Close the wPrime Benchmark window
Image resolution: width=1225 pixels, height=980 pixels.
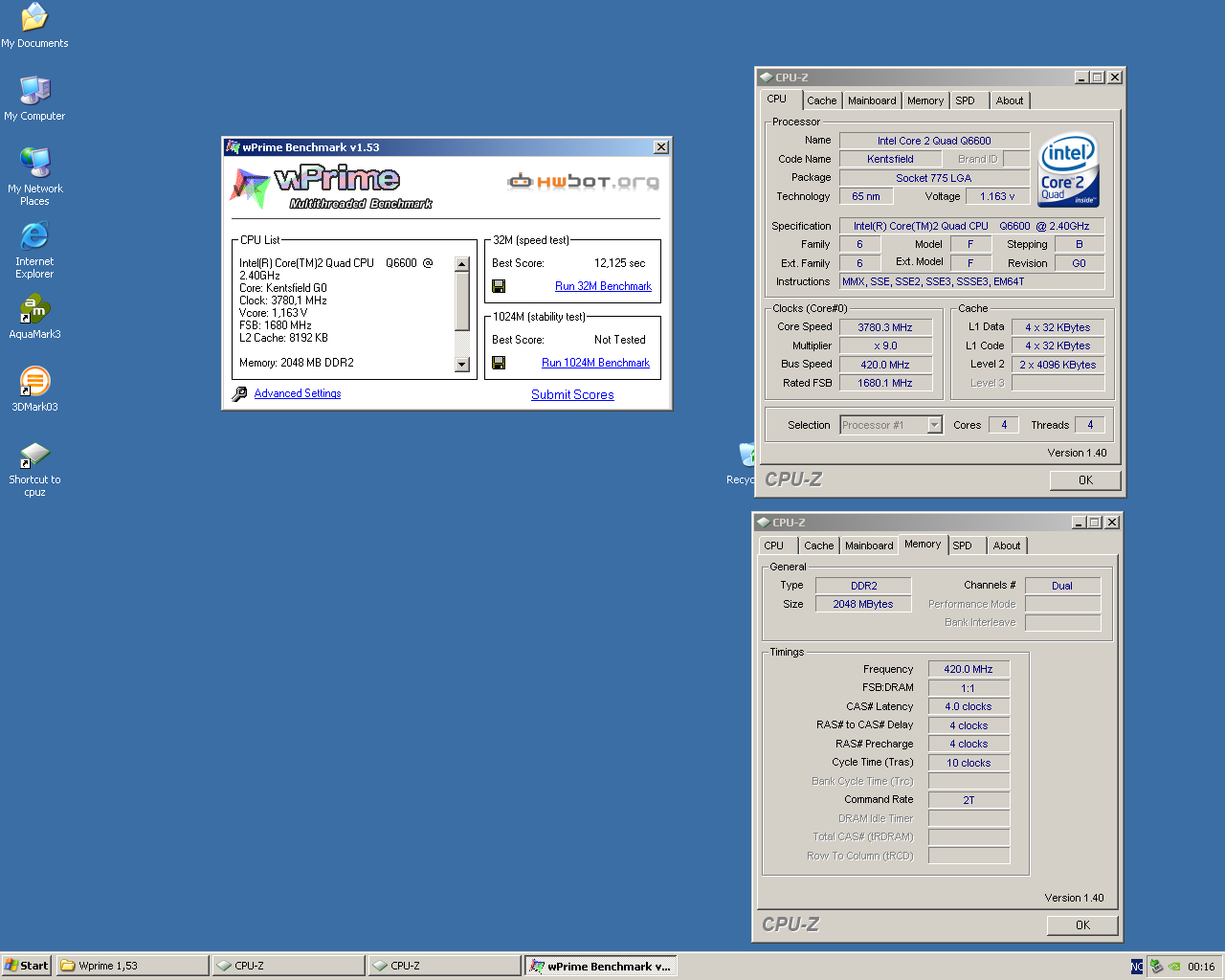pos(661,147)
